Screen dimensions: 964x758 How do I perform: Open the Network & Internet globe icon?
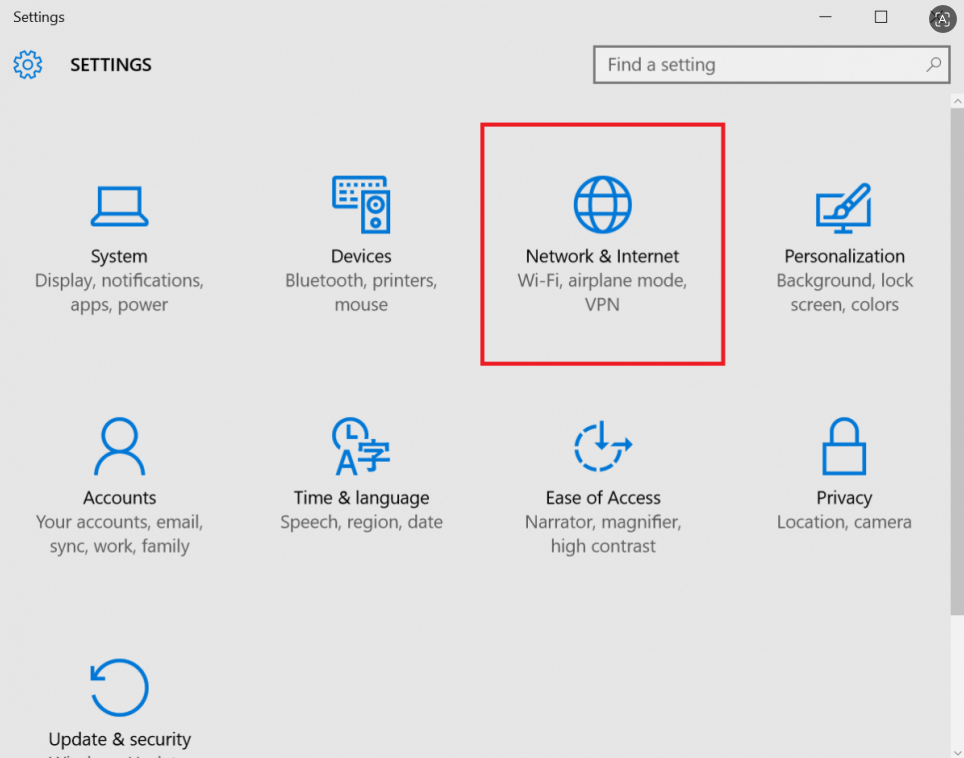(602, 204)
